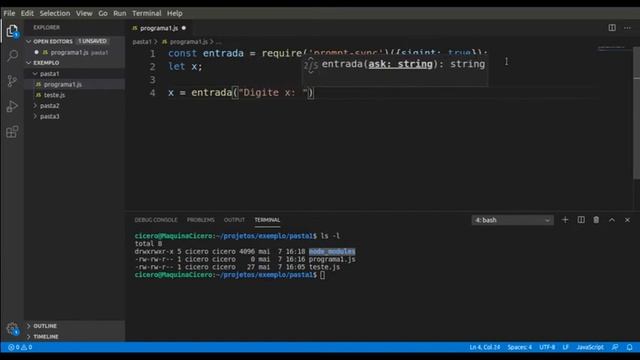This screenshot has height=360, width=640.
Task: Open the Run menu
Action: [x=120, y=13]
